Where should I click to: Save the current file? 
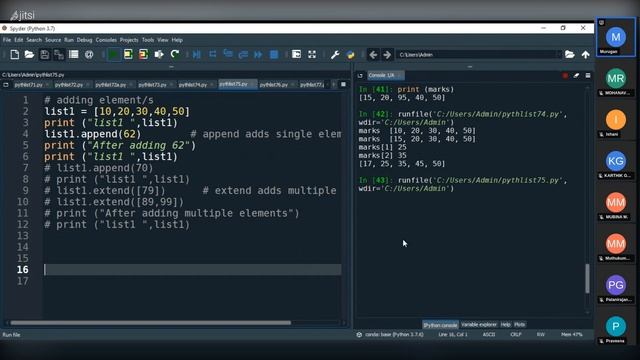pyautogui.click(x=44, y=54)
